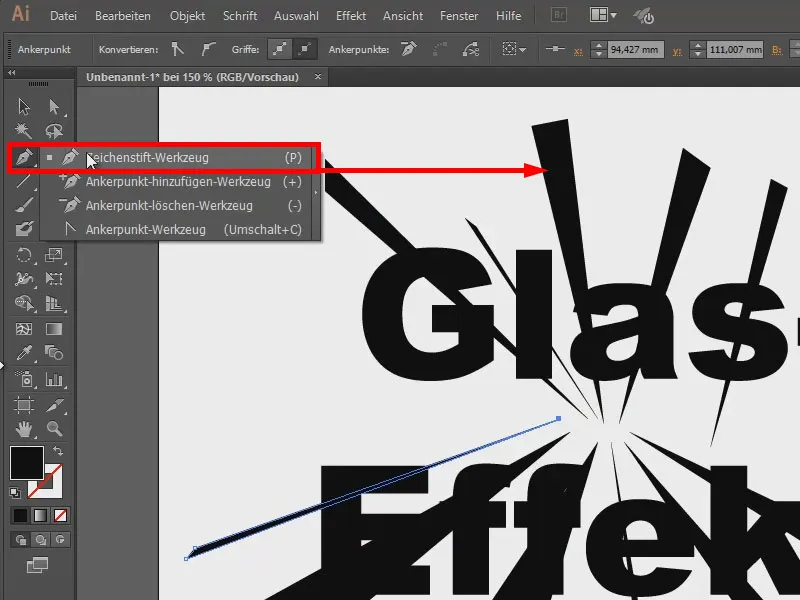
Task: Select the Magic Wand tool
Action: [x=23, y=131]
